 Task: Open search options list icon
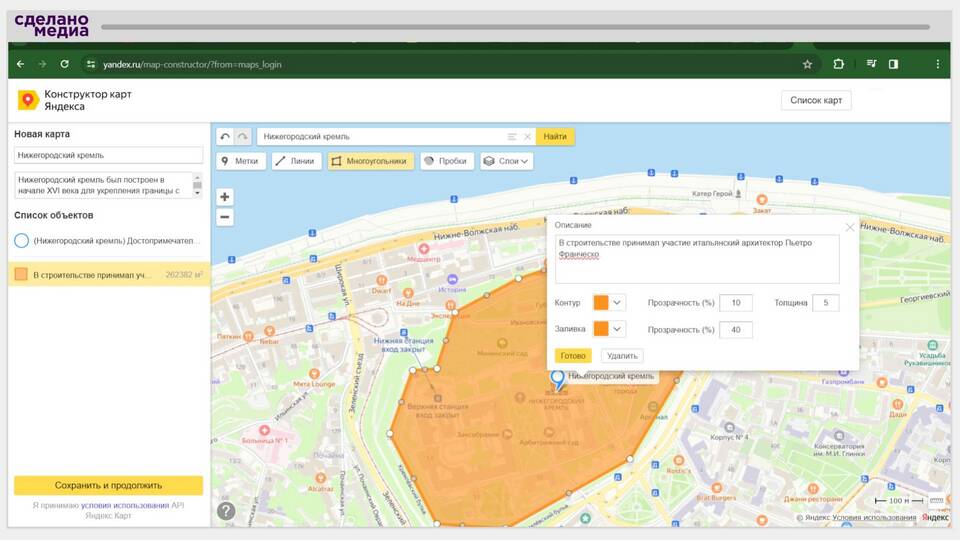tap(512, 137)
